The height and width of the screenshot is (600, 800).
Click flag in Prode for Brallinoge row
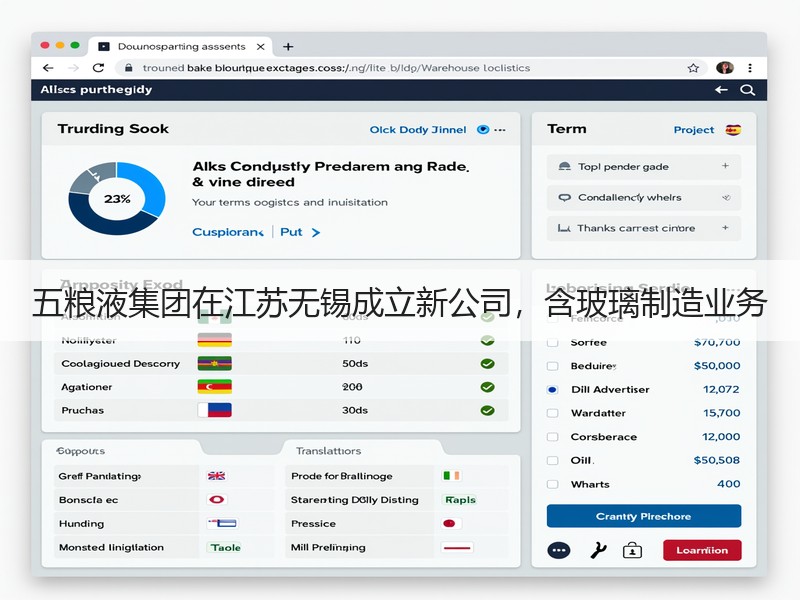pos(451,476)
